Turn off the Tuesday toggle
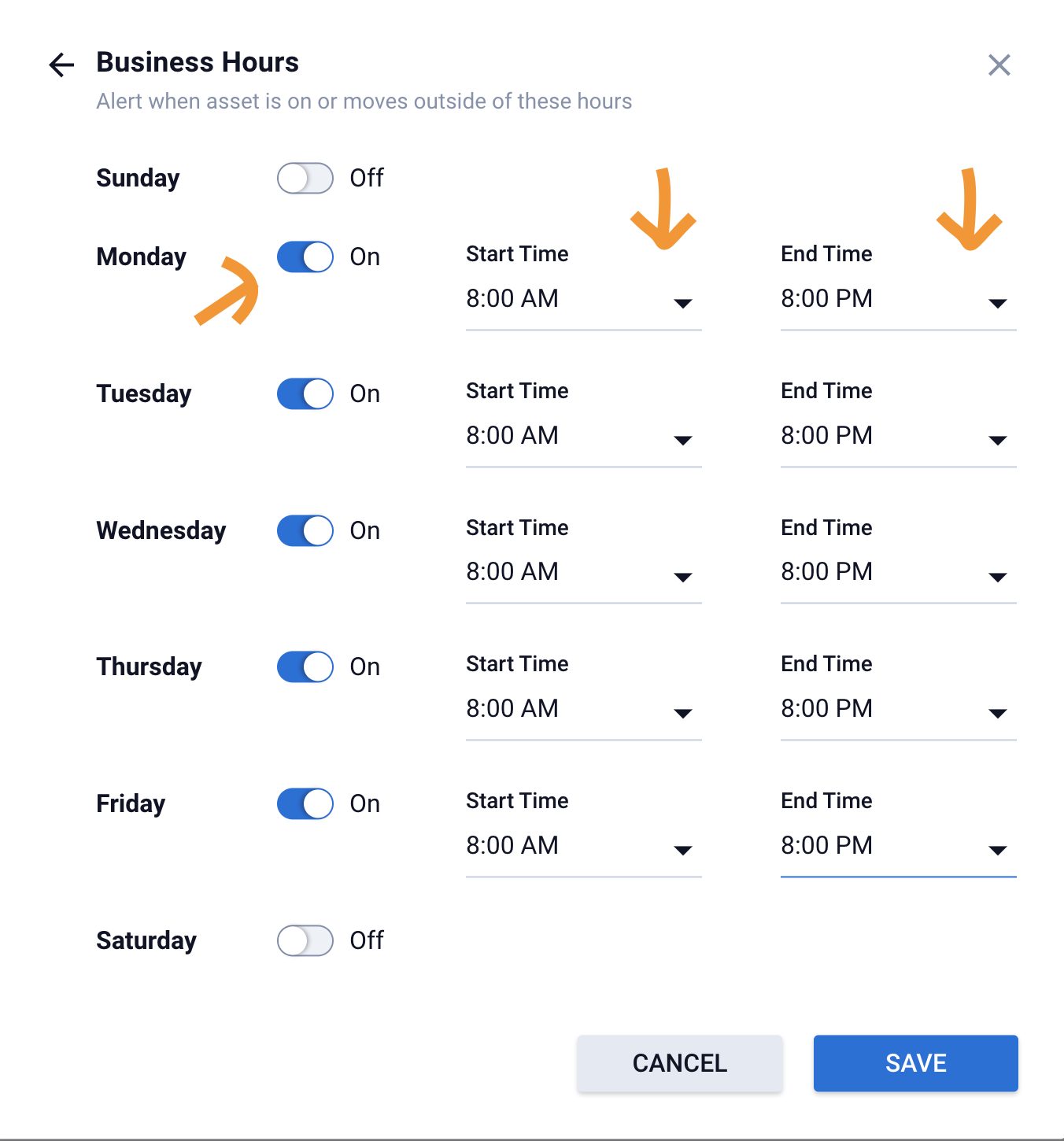 point(305,393)
